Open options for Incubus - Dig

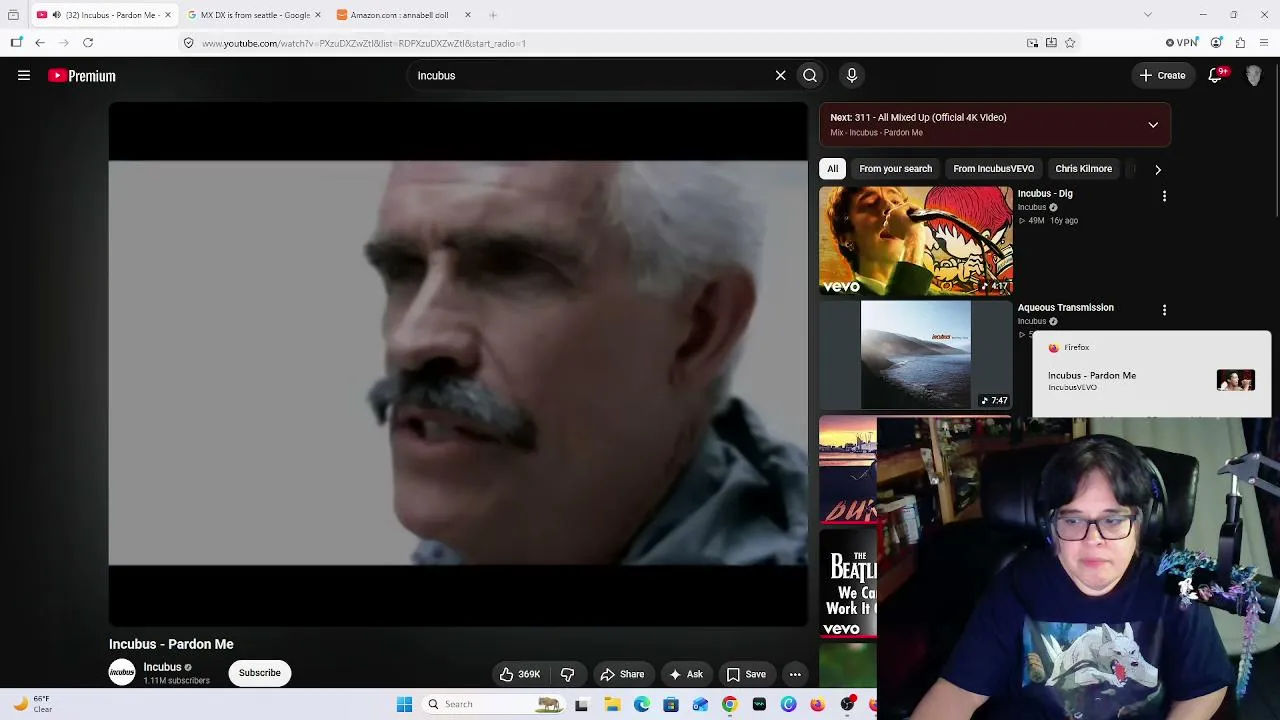click(x=1164, y=196)
